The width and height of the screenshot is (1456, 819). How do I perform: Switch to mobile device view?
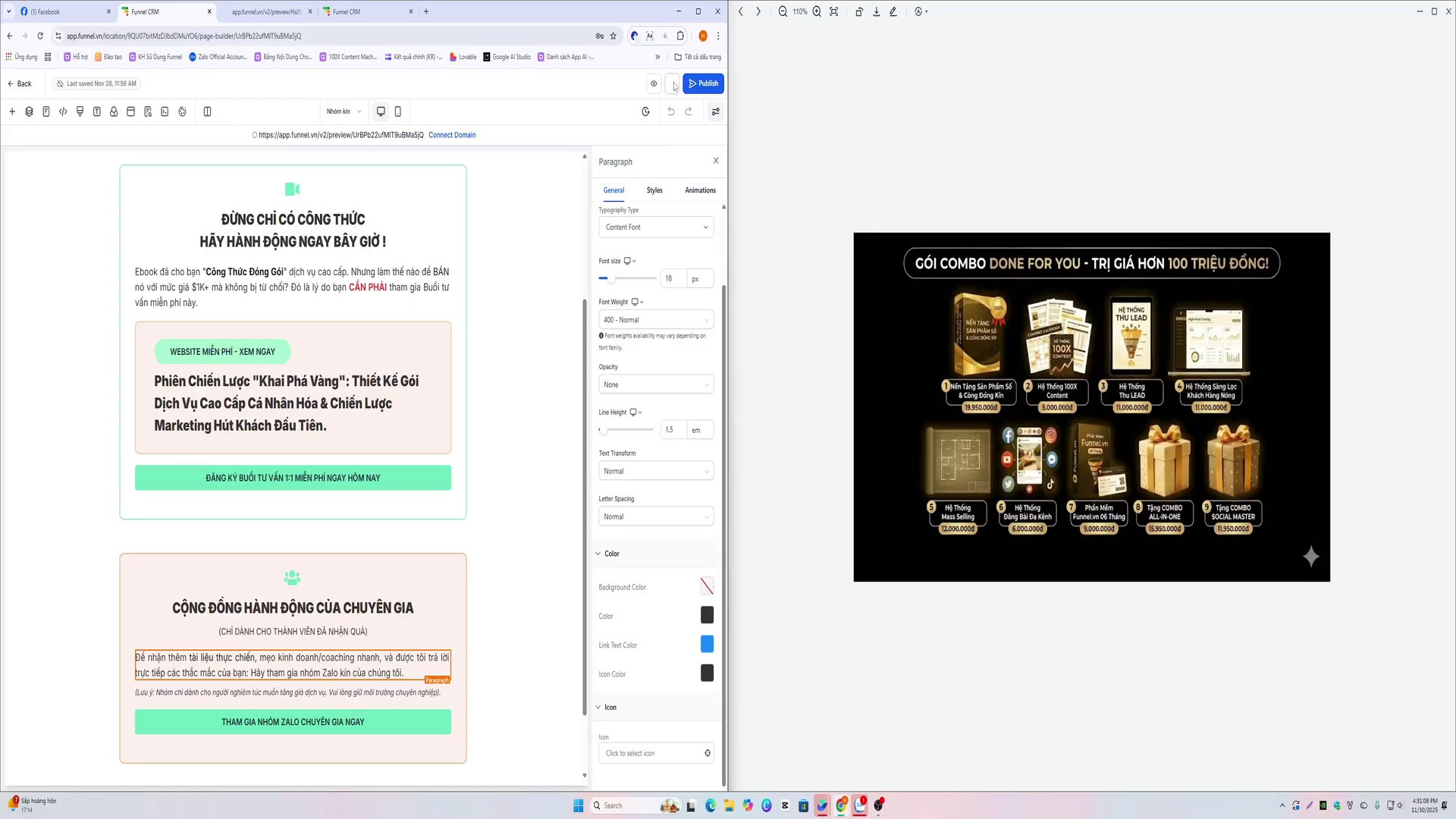click(397, 111)
